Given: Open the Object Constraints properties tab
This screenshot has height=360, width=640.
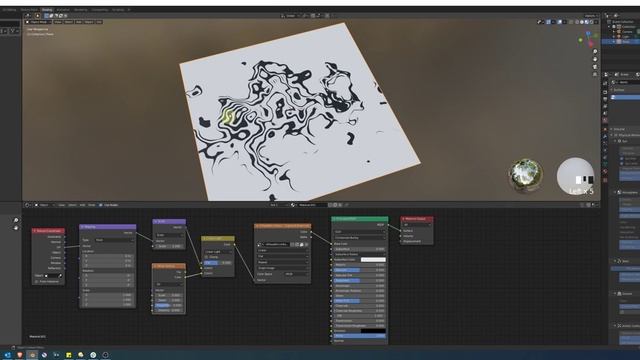Looking at the screenshot, I should tap(605, 157).
